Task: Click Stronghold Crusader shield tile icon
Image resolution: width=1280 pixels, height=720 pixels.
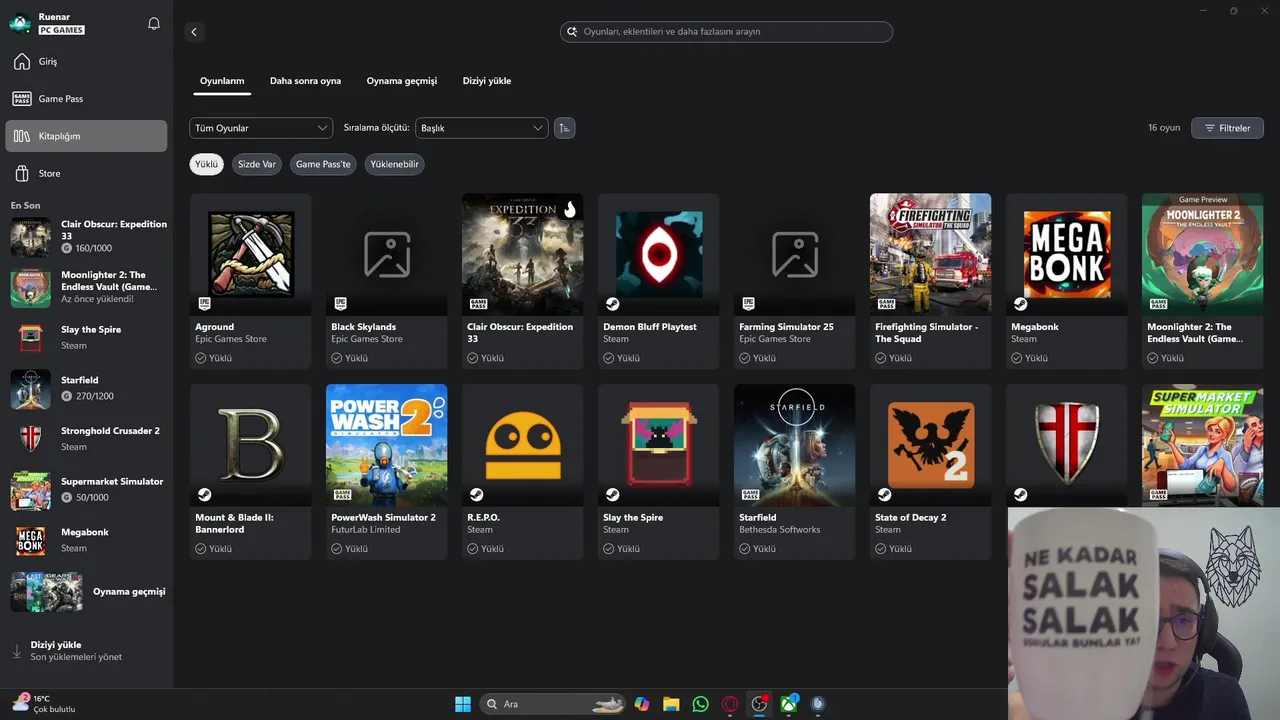Action: 1066,445
